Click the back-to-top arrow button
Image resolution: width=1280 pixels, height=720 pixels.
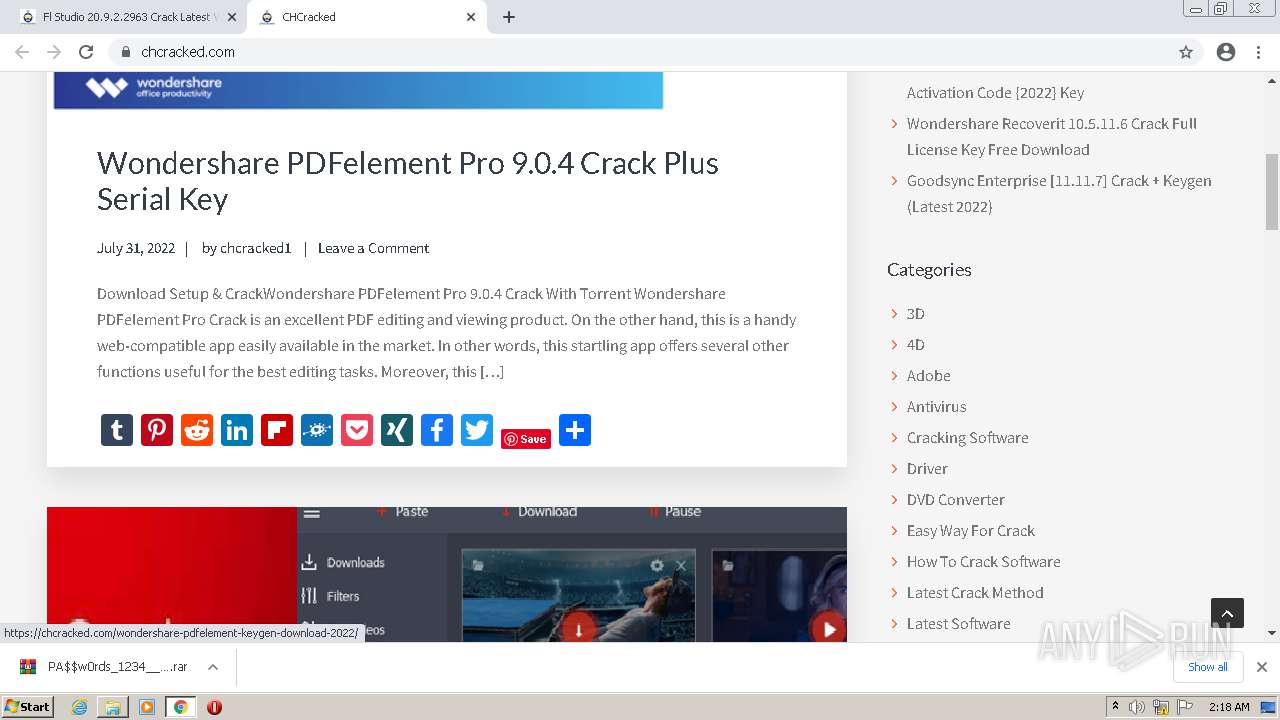click(x=1227, y=613)
